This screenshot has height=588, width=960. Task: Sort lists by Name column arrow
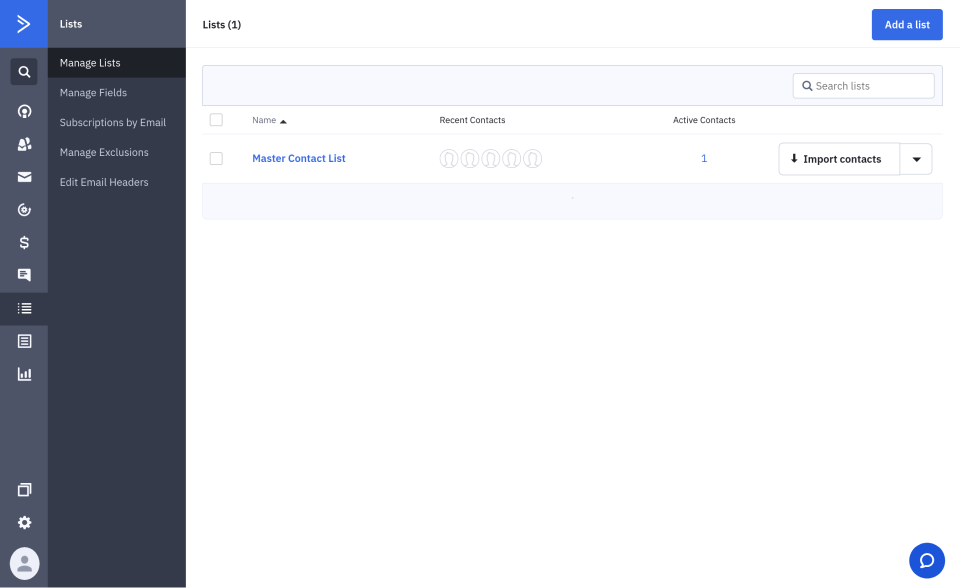point(283,121)
